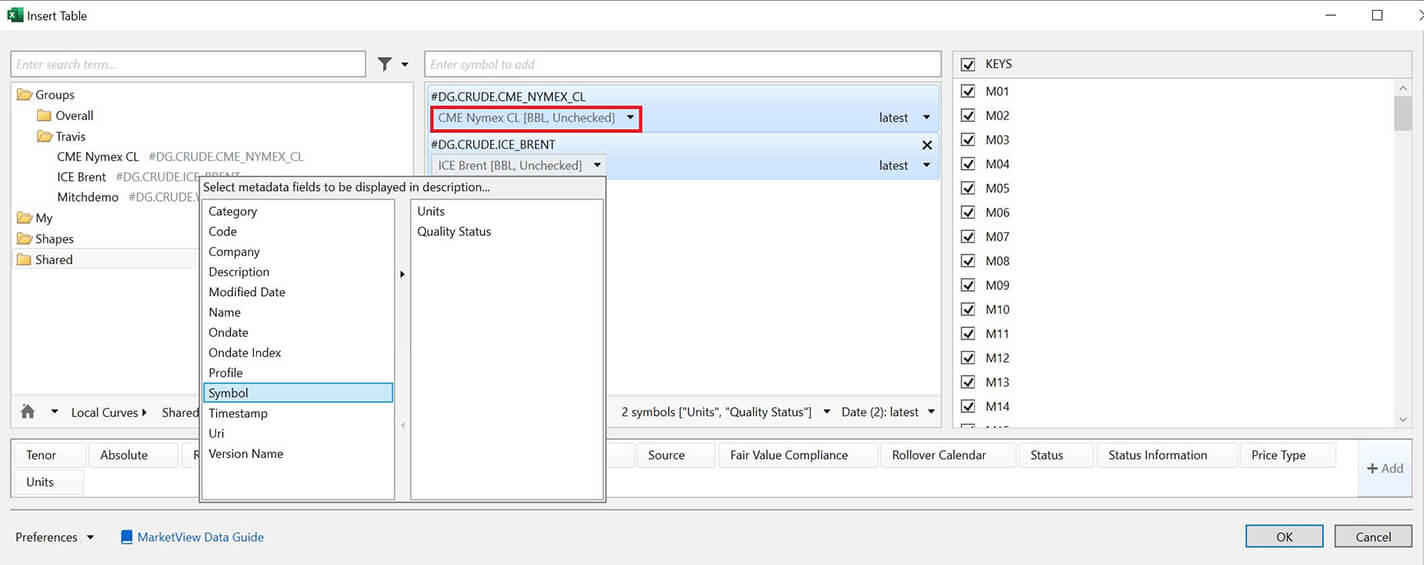The image size is (1424, 565).
Task: Focus the symbol to add field
Action: coord(683,64)
